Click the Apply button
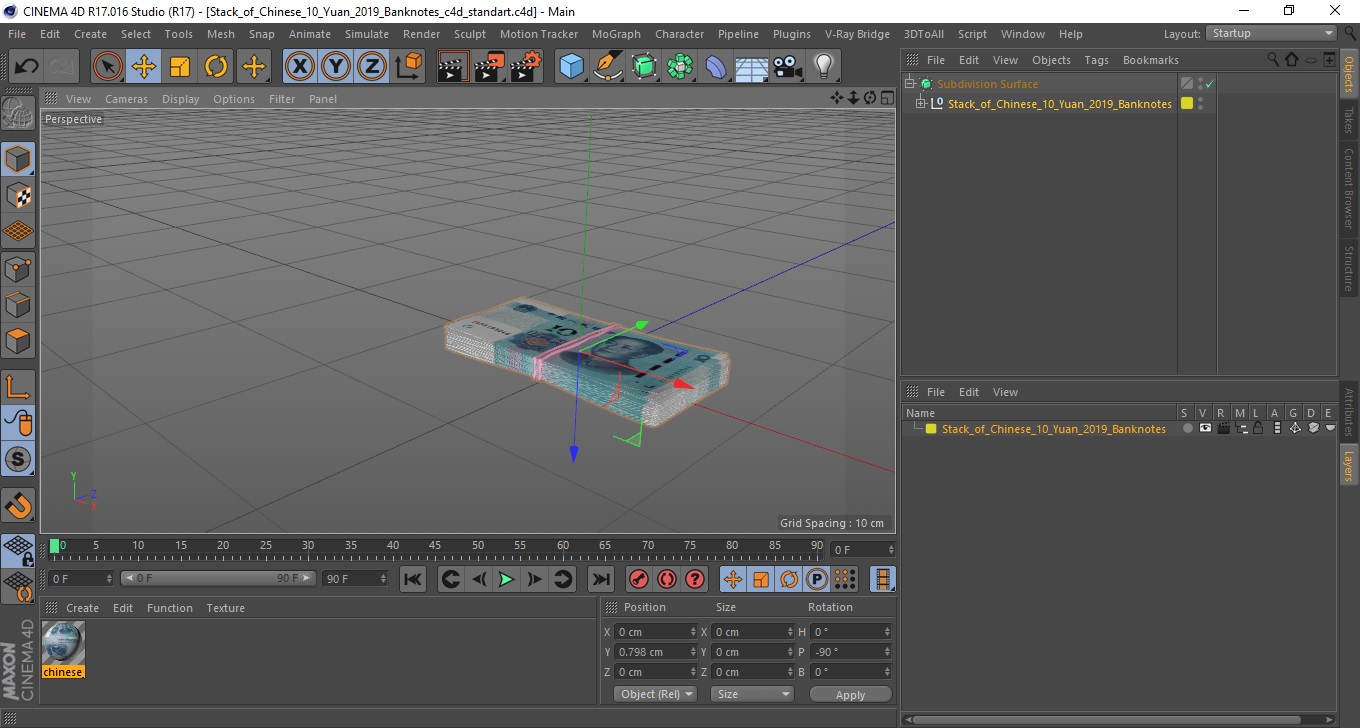 click(x=850, y=695)
